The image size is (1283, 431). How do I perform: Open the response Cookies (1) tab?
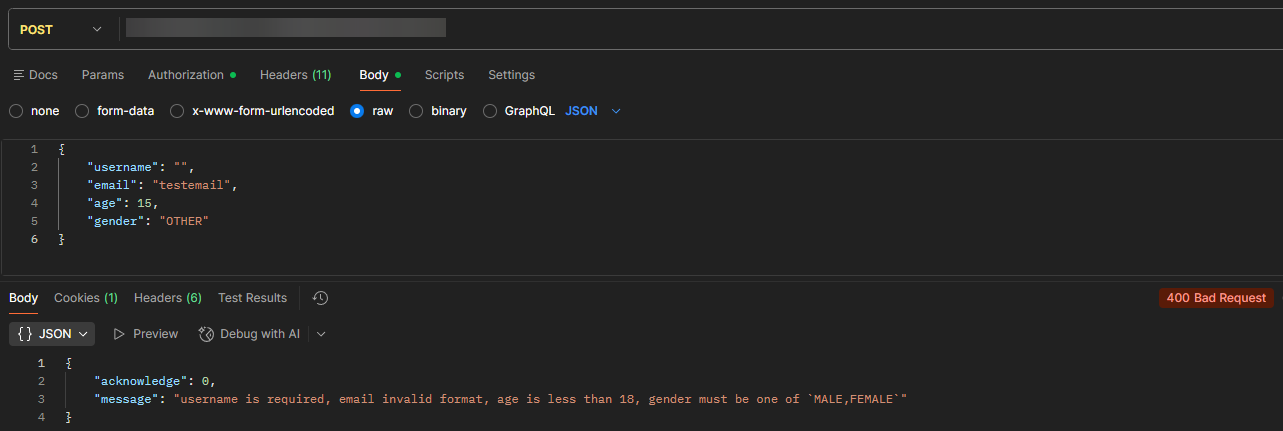point(86,298)
